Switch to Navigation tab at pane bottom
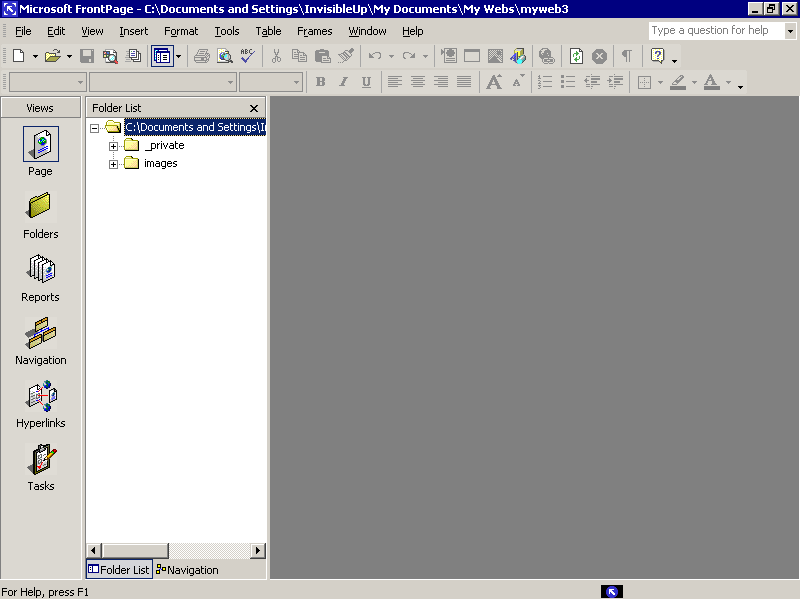 187,570
